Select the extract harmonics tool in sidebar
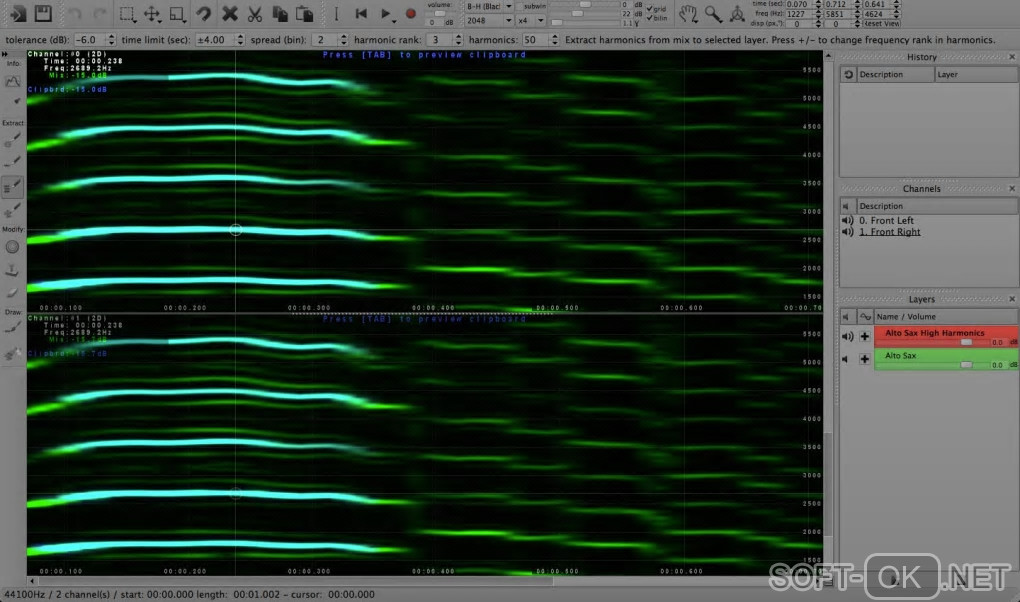Image resolution: width=1020 pixels, height=602 pixels. (13, 186)
